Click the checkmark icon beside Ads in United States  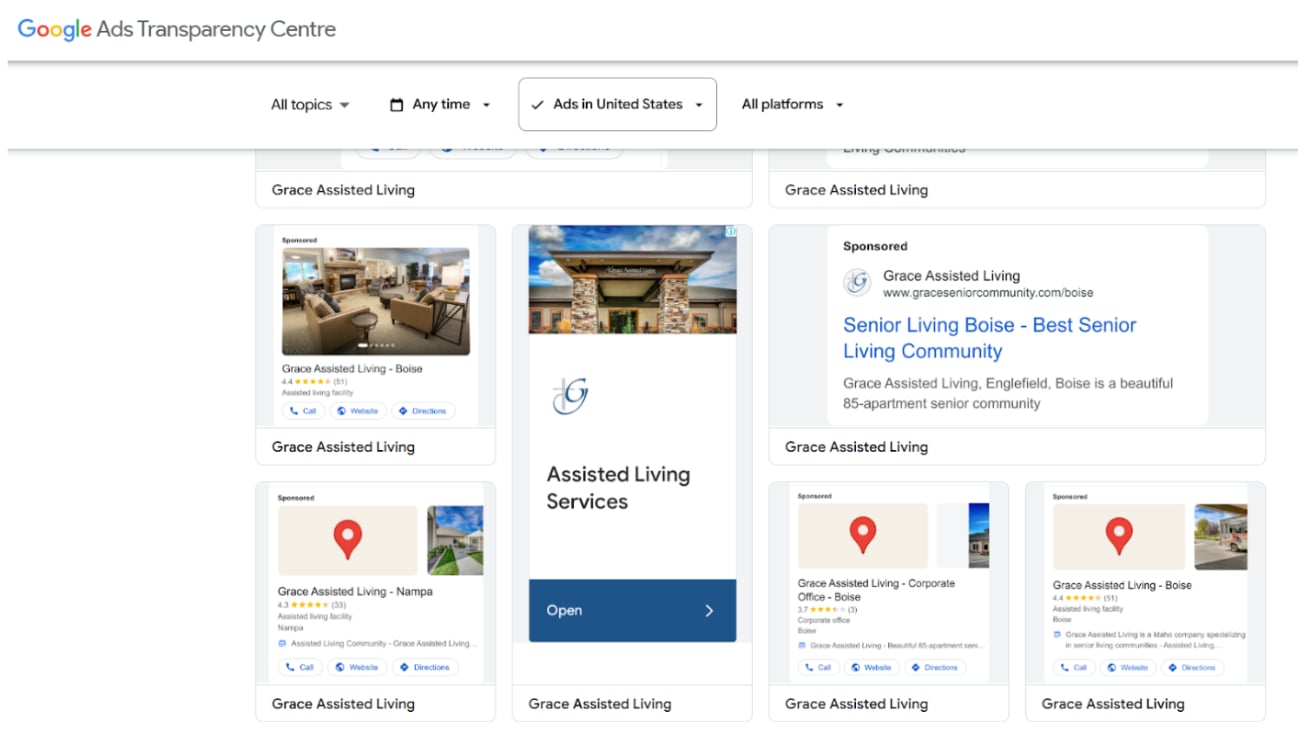pos(537,104)
